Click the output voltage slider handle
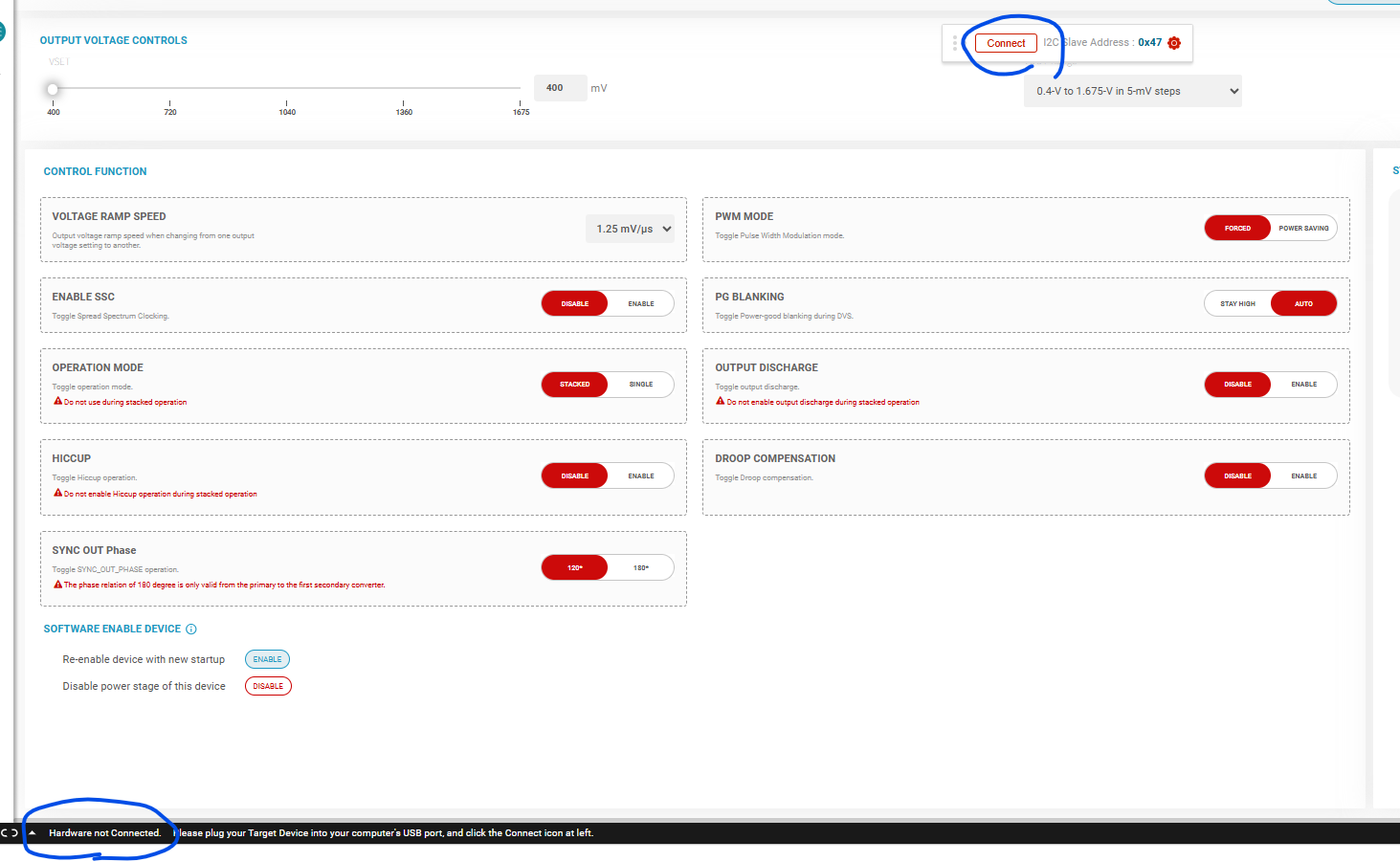Image resolution: width=1400 pixels, height=862 pixels. click(x=53, y=89)
